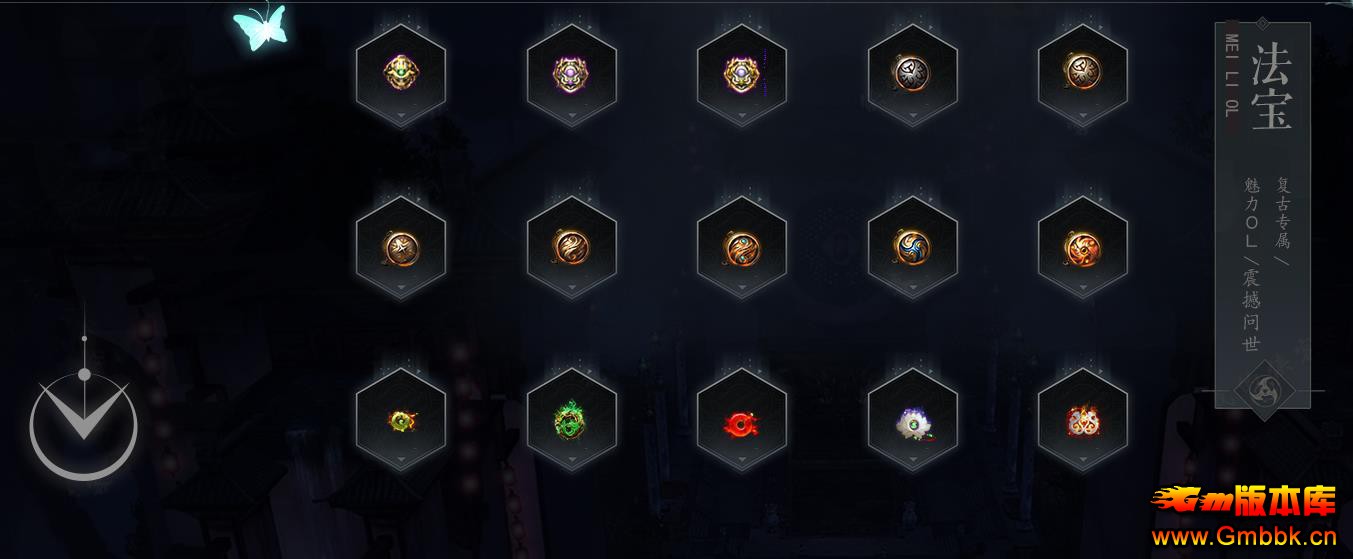1353x559 pixels.
Task: Click the 魅力OL/震撼问世 vertical text
Action: pyautogui.click(x=1252, y=265)
